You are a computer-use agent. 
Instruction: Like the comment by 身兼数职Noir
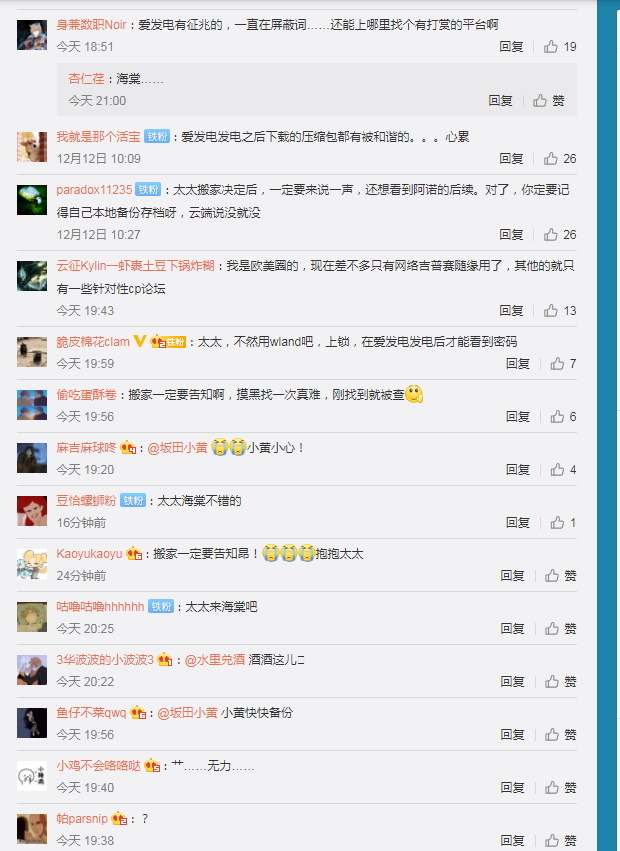tap(560, 47)
